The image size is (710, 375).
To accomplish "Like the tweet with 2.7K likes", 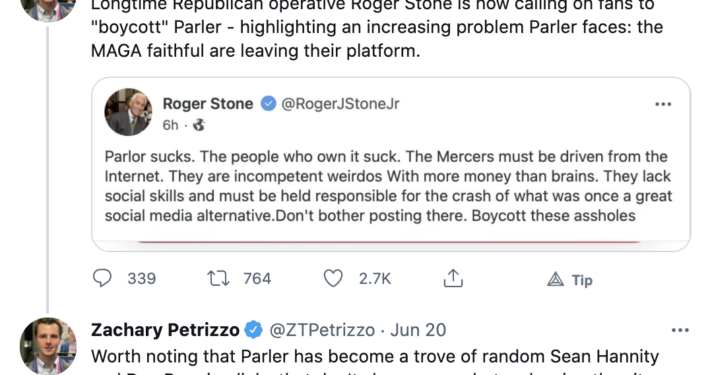I will [x=333, y=279].
